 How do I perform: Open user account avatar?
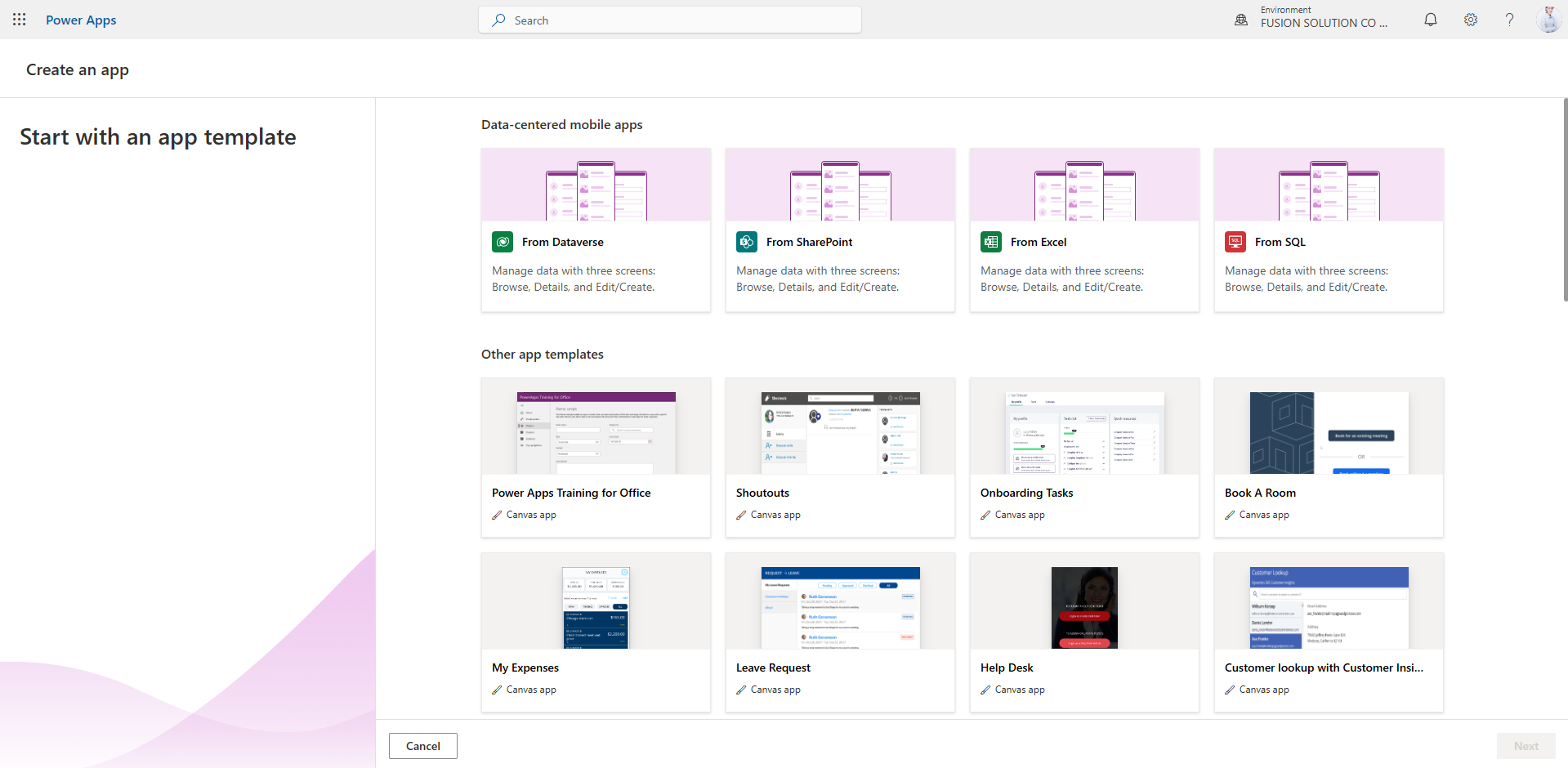point(1548,20)
